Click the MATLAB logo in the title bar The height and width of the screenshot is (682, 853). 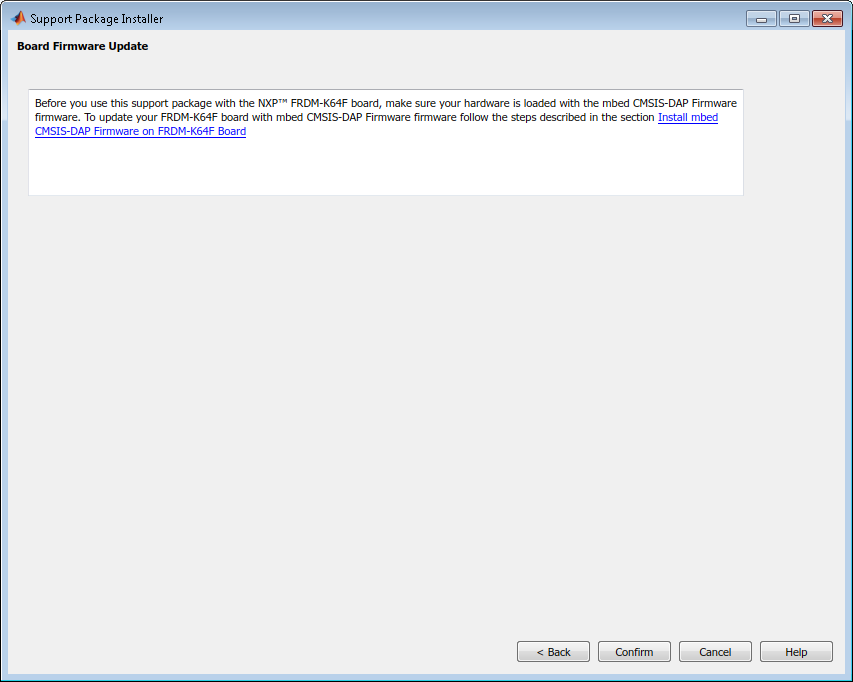coord(17,18)
